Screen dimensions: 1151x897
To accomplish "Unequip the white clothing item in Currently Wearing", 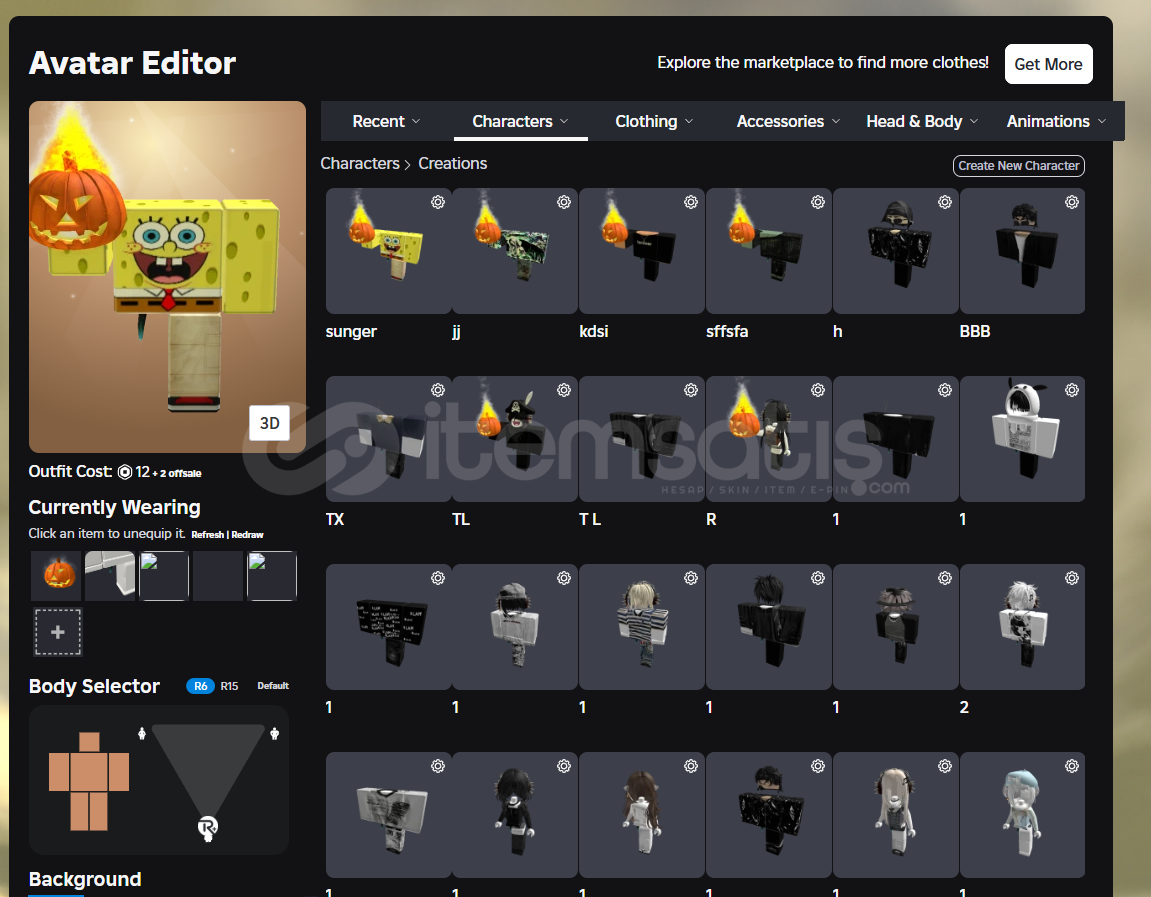I will click(x=110, y=576).
